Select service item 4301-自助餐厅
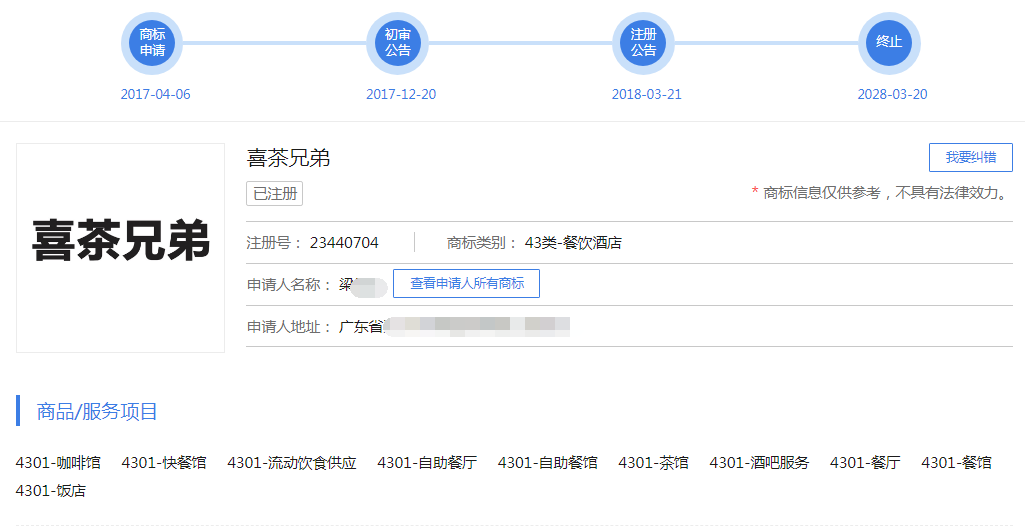Viewport: 1025px width, 531px height. pyautogui.click(x=427, y=463)
